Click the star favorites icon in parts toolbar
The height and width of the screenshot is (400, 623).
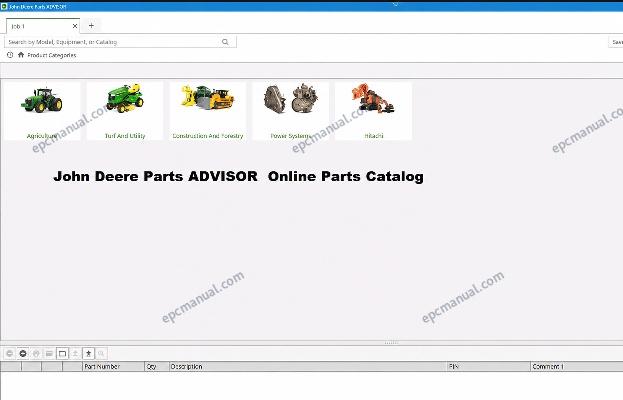pos(88,353)
